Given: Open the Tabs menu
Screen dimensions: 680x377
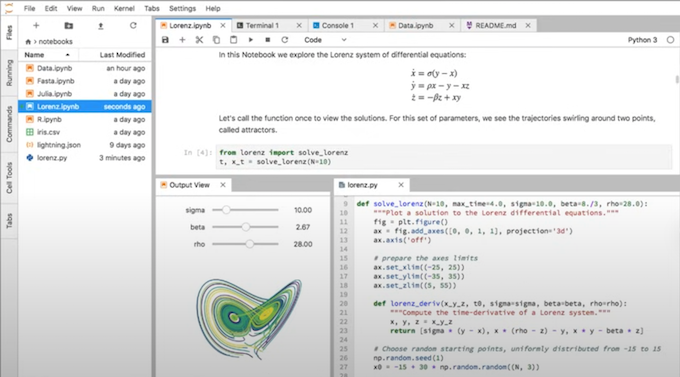Looking at the screenshot, I should (x=152, y=8).
